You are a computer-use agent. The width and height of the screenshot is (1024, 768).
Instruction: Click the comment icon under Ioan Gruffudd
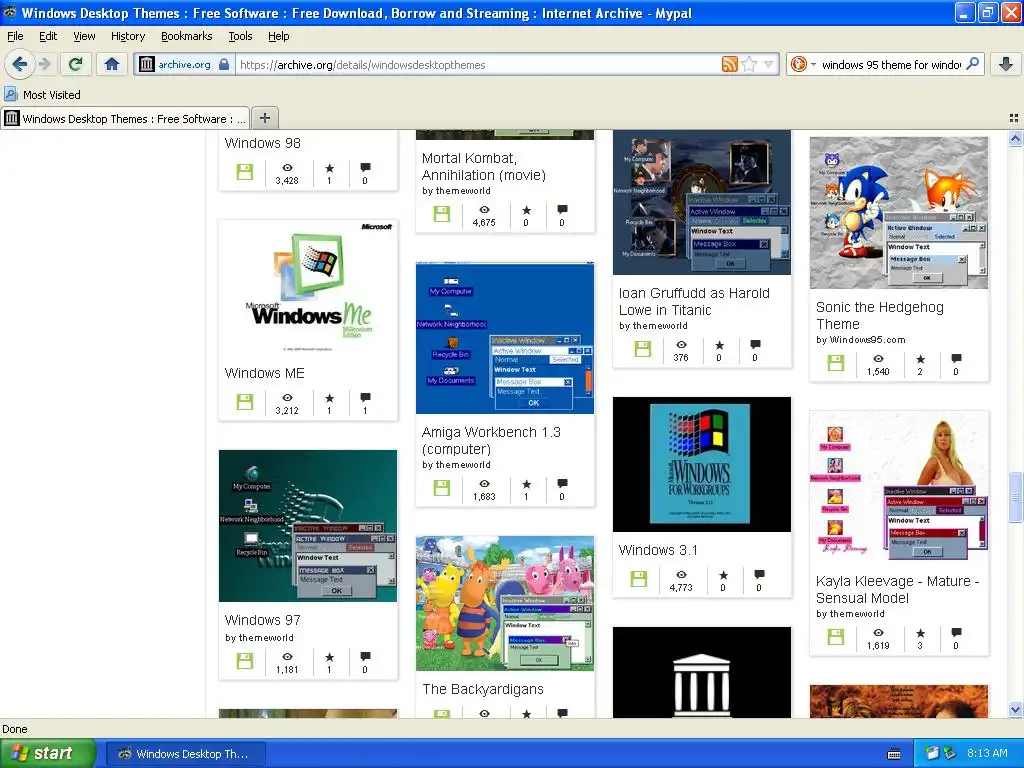(x=755, y=344)
